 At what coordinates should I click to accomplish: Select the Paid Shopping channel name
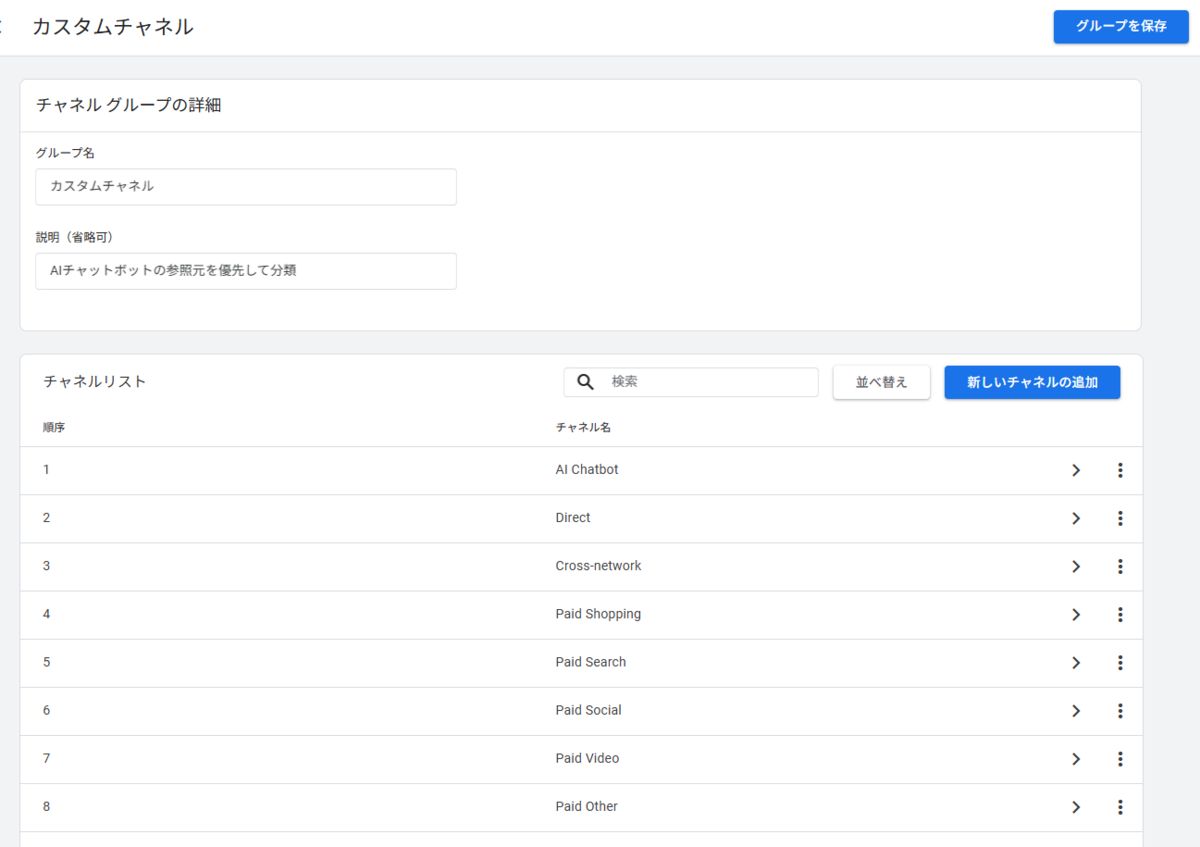click(598, 614)
